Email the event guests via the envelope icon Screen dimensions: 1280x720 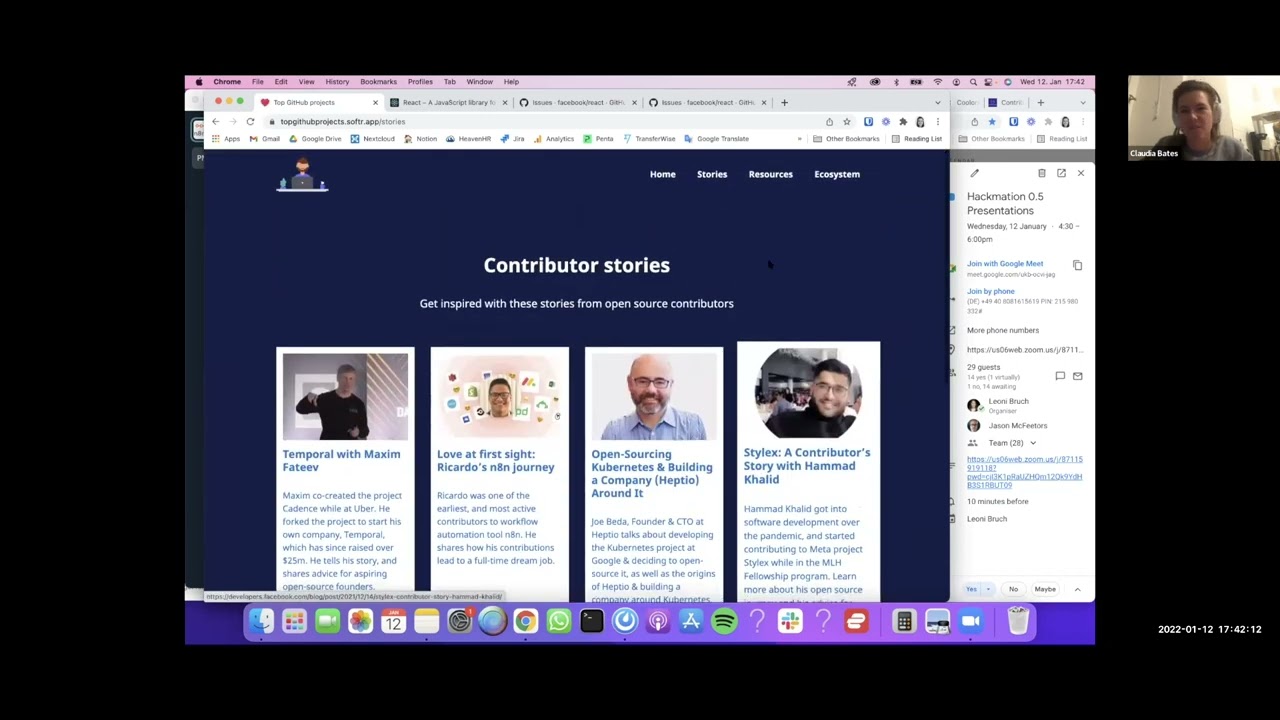(1077, 376)
